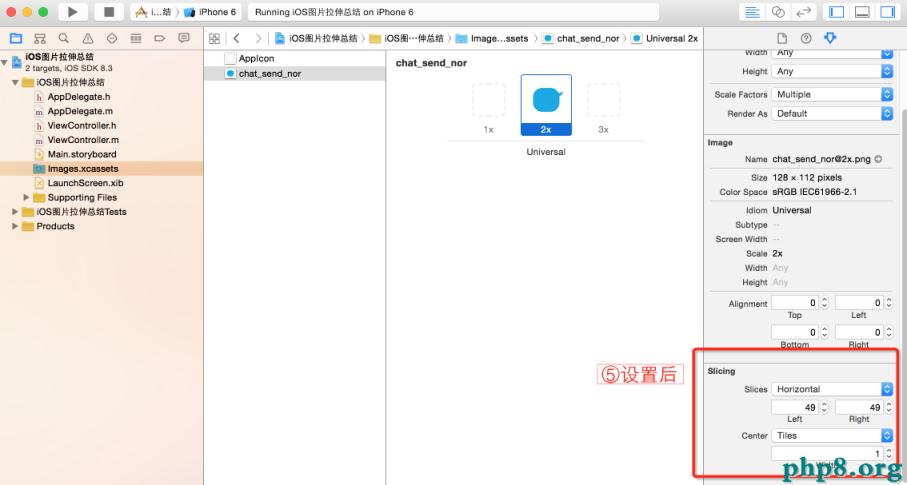Reveal chat_send_nor@2x.png in Finder arrow
This screenshot has height=485, width=907.
click(x=878, y=159)
